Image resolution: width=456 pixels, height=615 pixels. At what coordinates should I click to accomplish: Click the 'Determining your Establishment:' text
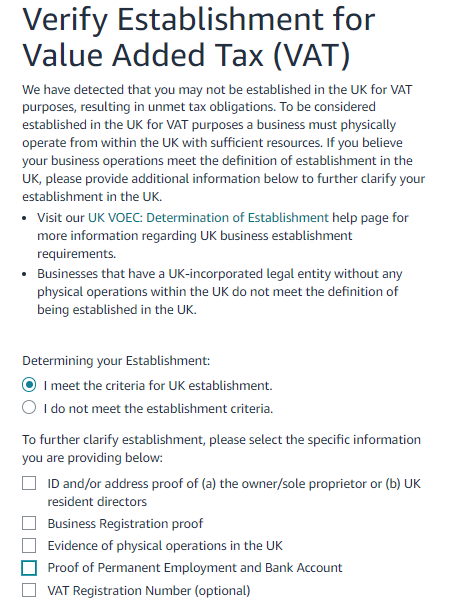(116, 361)
